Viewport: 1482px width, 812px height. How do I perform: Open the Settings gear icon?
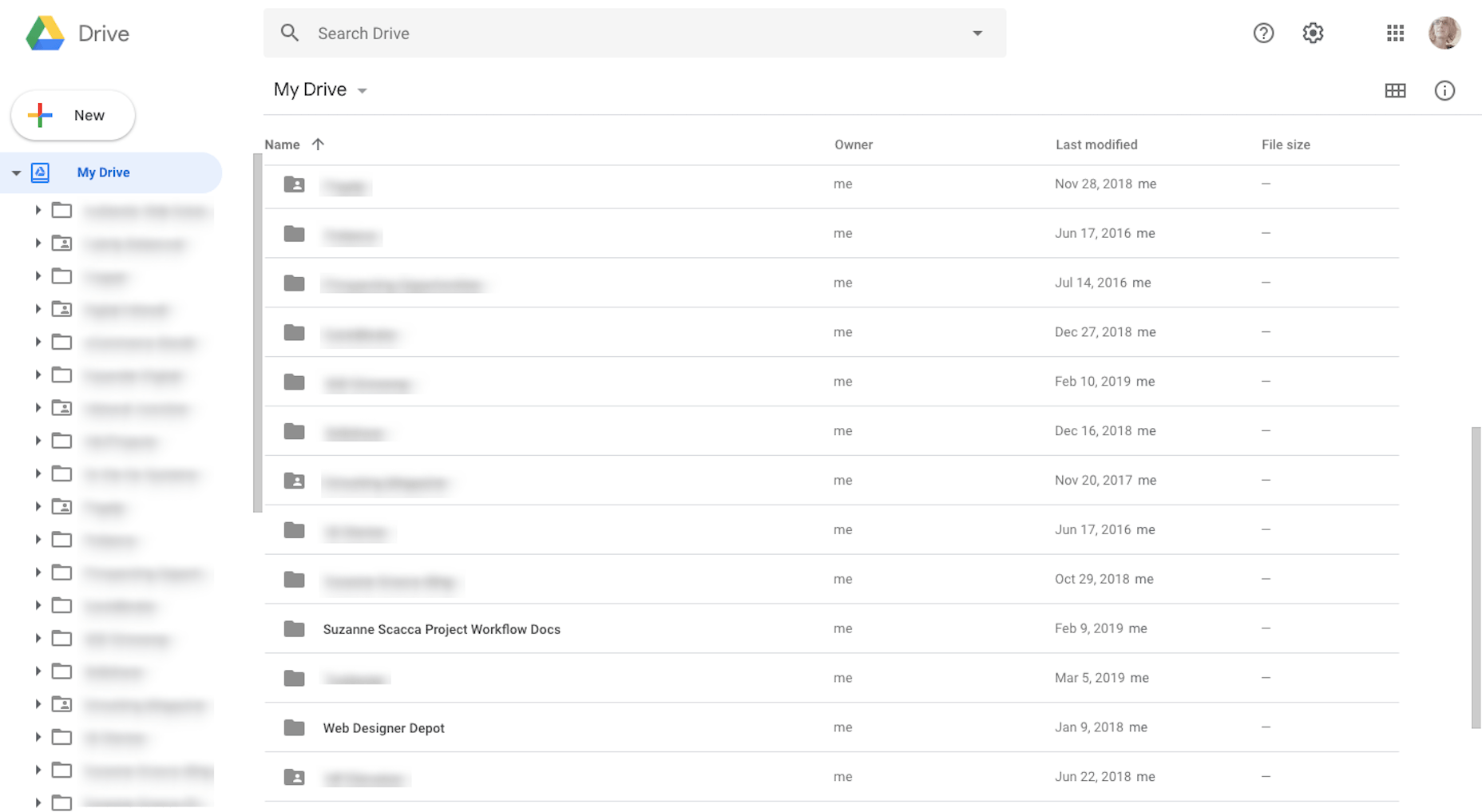click(1313, 33)
